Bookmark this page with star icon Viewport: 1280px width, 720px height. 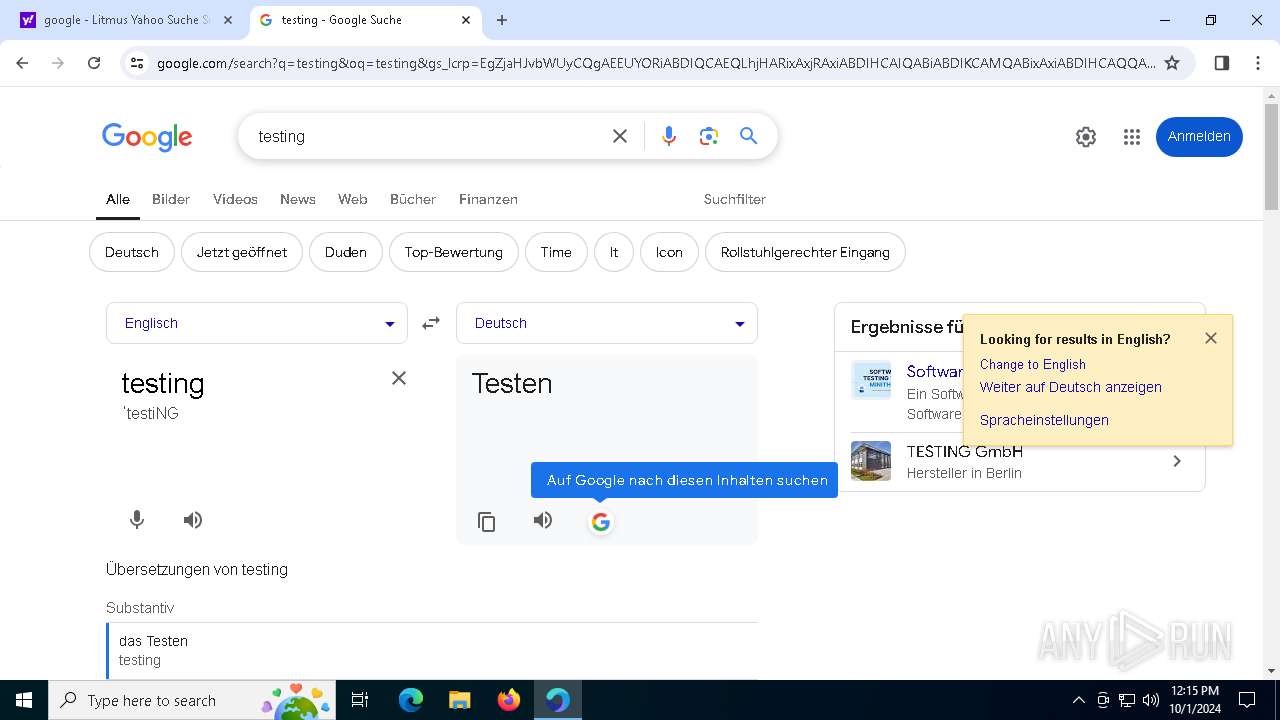1172,63
